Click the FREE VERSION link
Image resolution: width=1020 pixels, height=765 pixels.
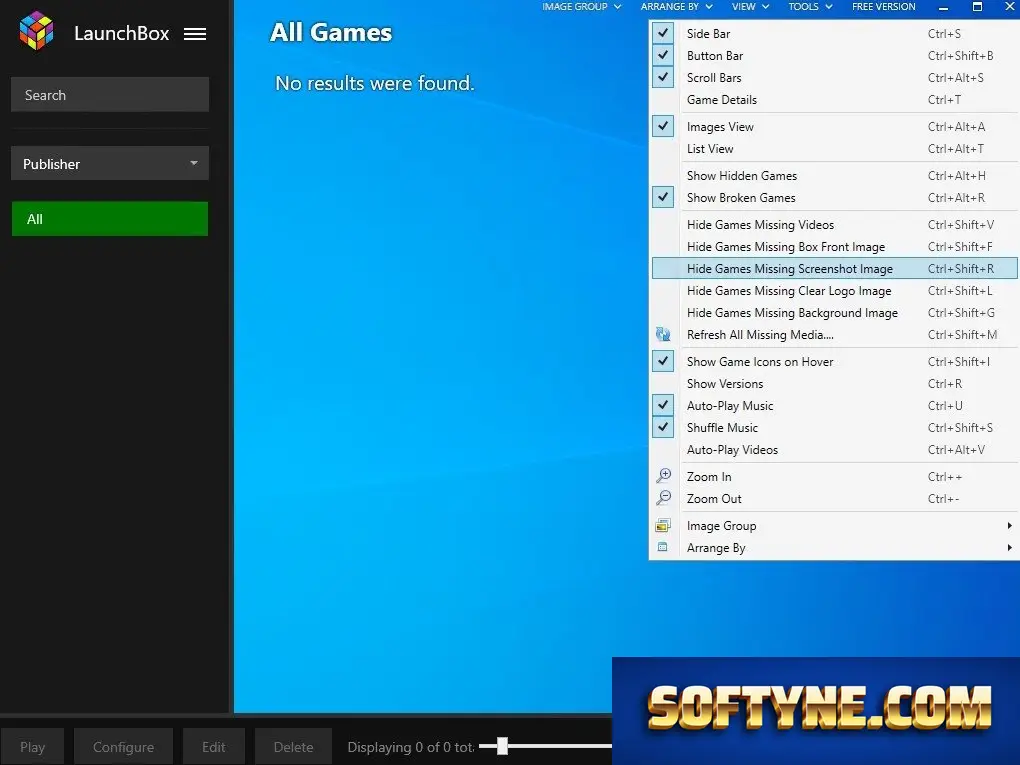pyautogui.click(x=883, y=7)
